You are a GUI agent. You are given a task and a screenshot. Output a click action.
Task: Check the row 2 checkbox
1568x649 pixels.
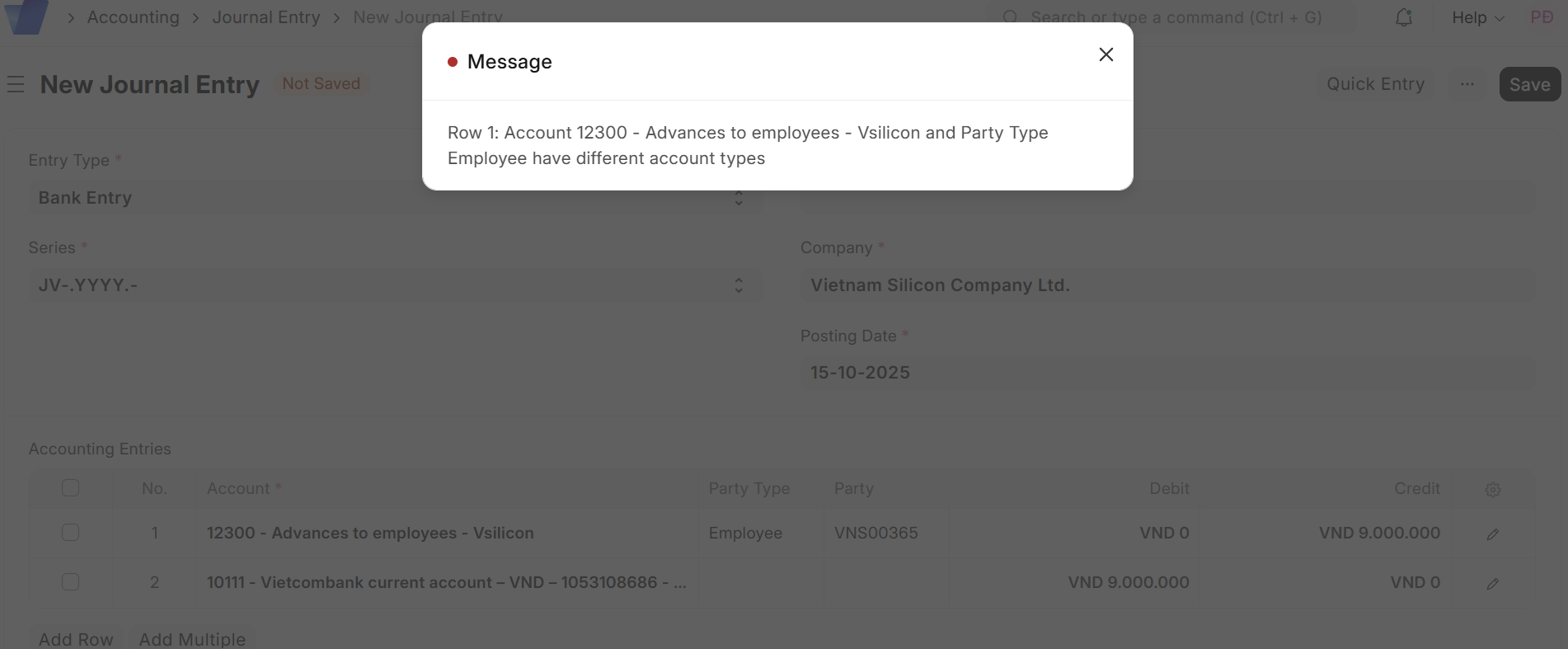[71, 582]
